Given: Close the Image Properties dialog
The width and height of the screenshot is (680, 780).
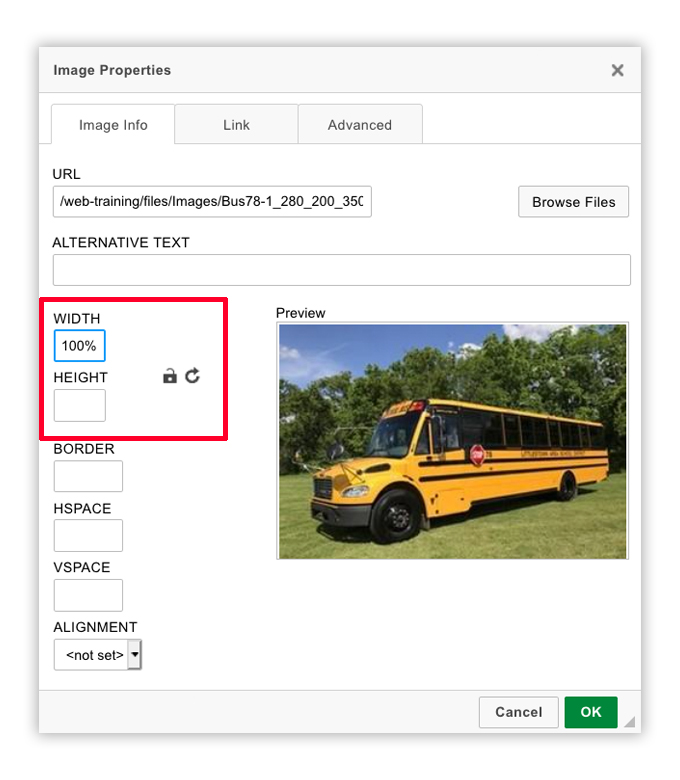Looking at the screenshot, I should pyautogui.click(x=617, y=70).
